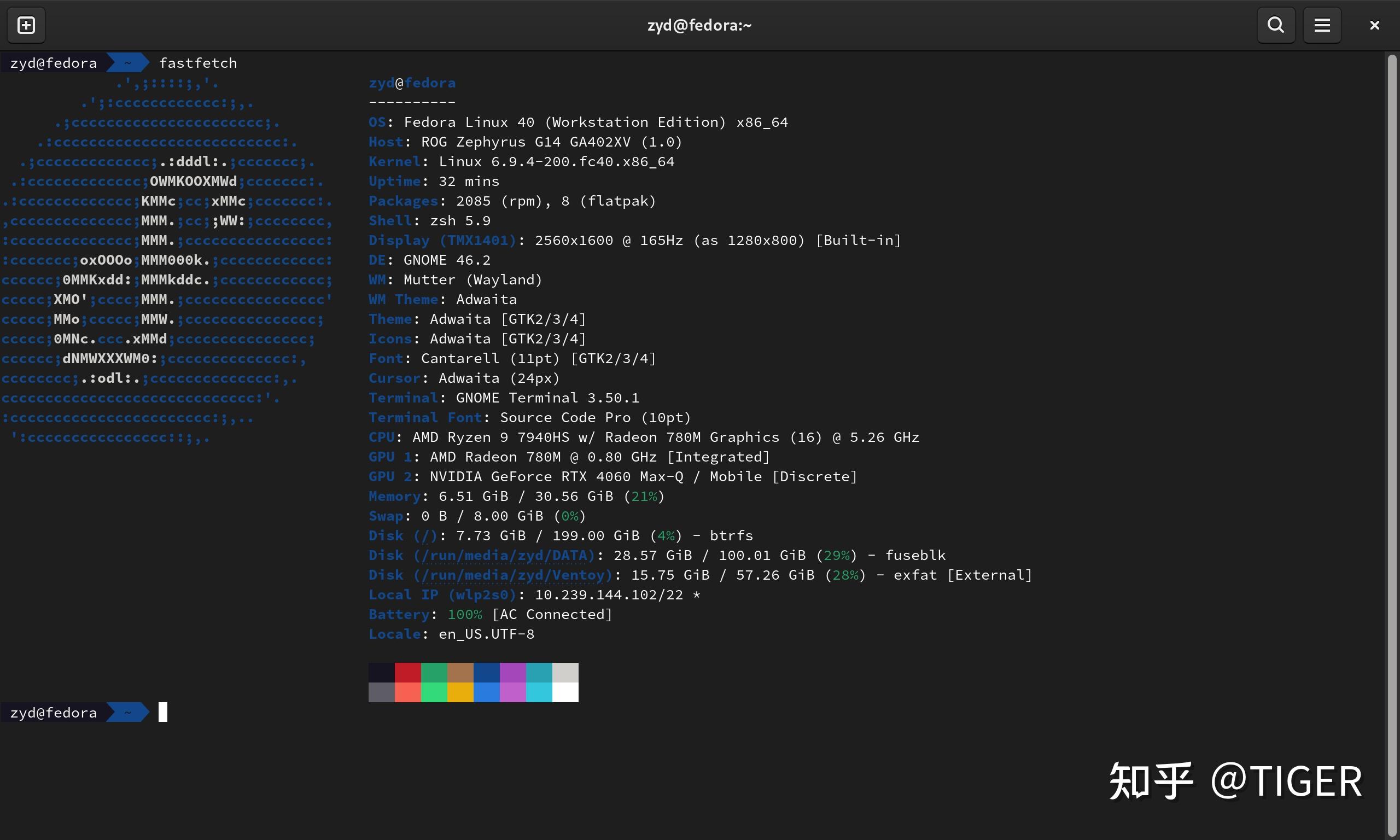This screenshot has width=1400, height=840.
Task: Click the window title "zyd@fedora:~"
Action: click(699, 26)
